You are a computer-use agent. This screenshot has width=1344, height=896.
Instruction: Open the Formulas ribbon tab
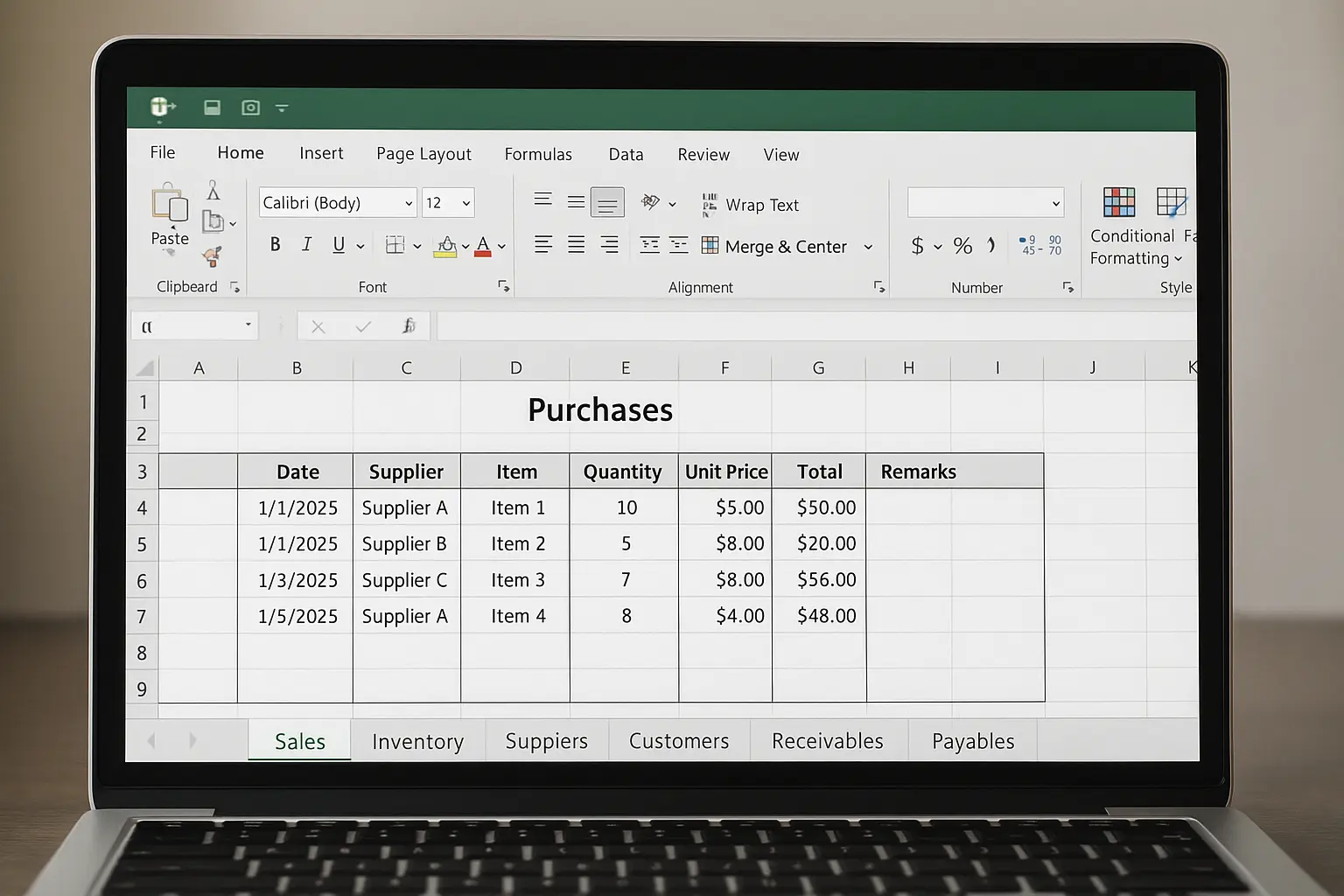537,155
